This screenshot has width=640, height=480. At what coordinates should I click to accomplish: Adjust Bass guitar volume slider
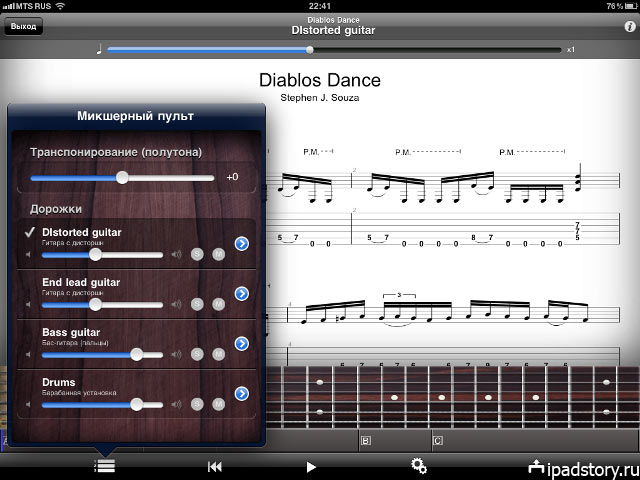coord(137,355)
